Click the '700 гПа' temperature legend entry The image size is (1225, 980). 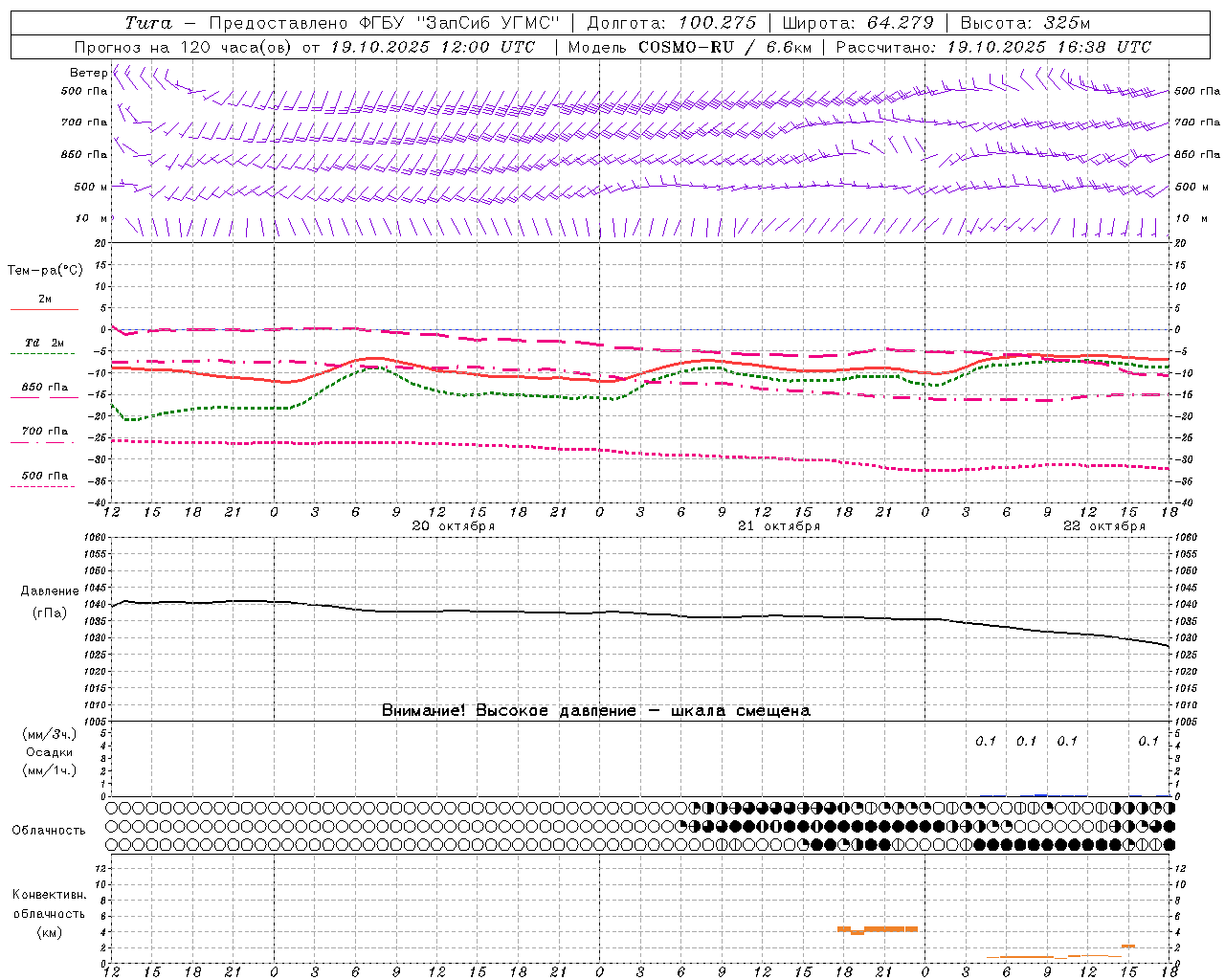click(45, 432)
